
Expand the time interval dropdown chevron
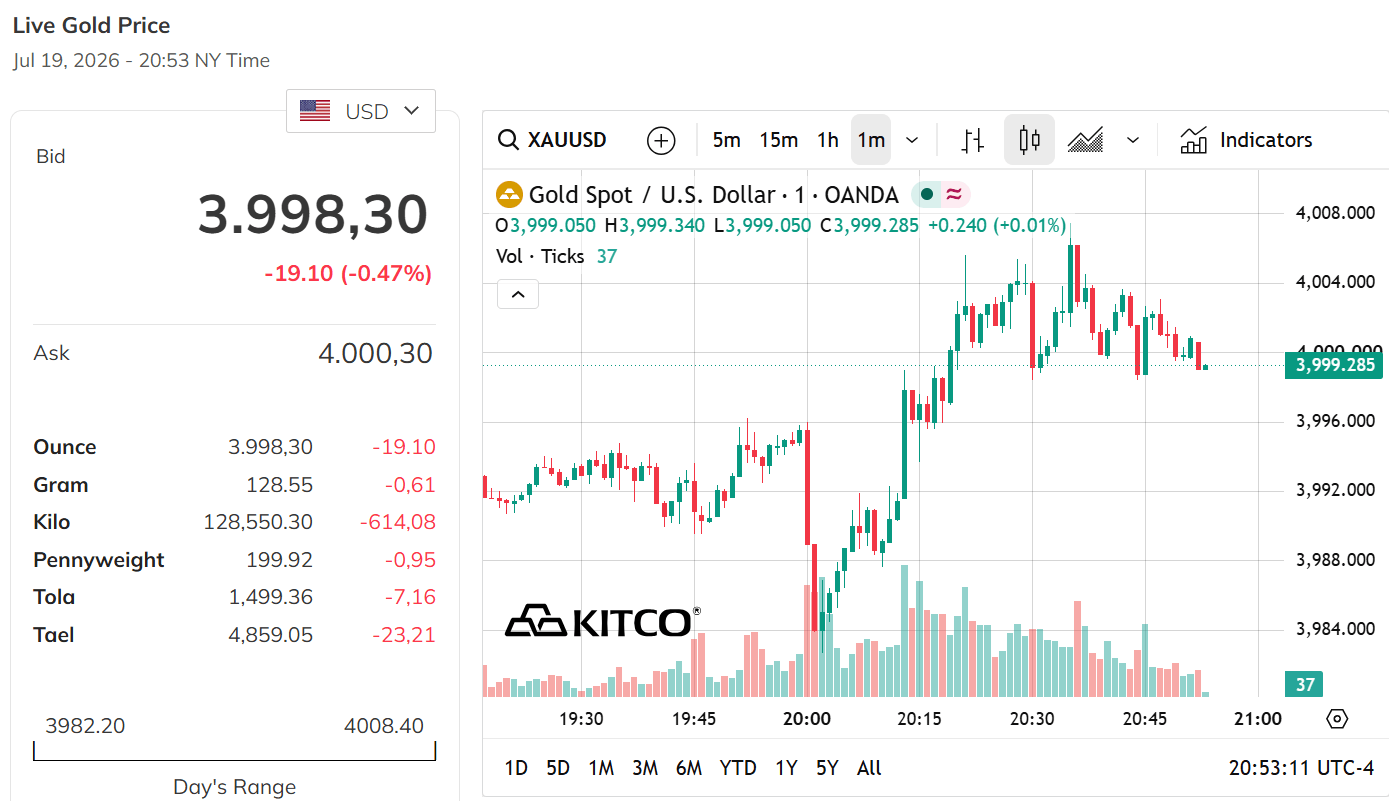912,140
